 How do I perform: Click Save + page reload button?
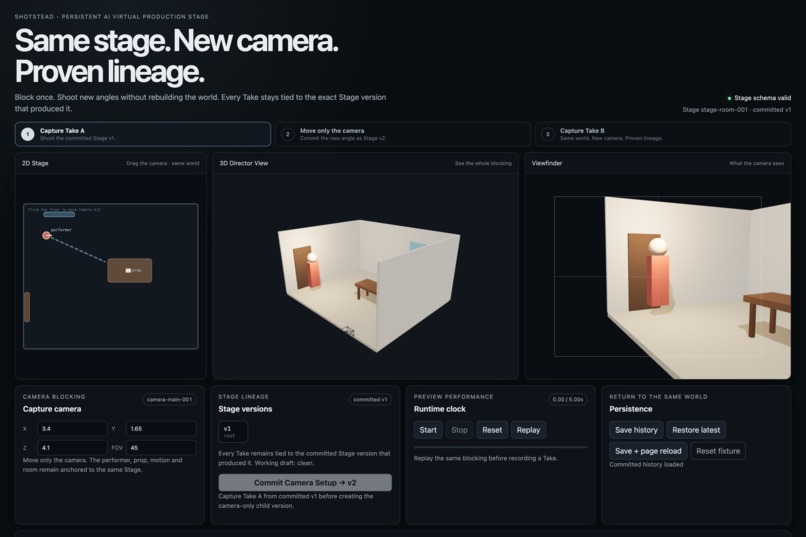coord(648,451)
